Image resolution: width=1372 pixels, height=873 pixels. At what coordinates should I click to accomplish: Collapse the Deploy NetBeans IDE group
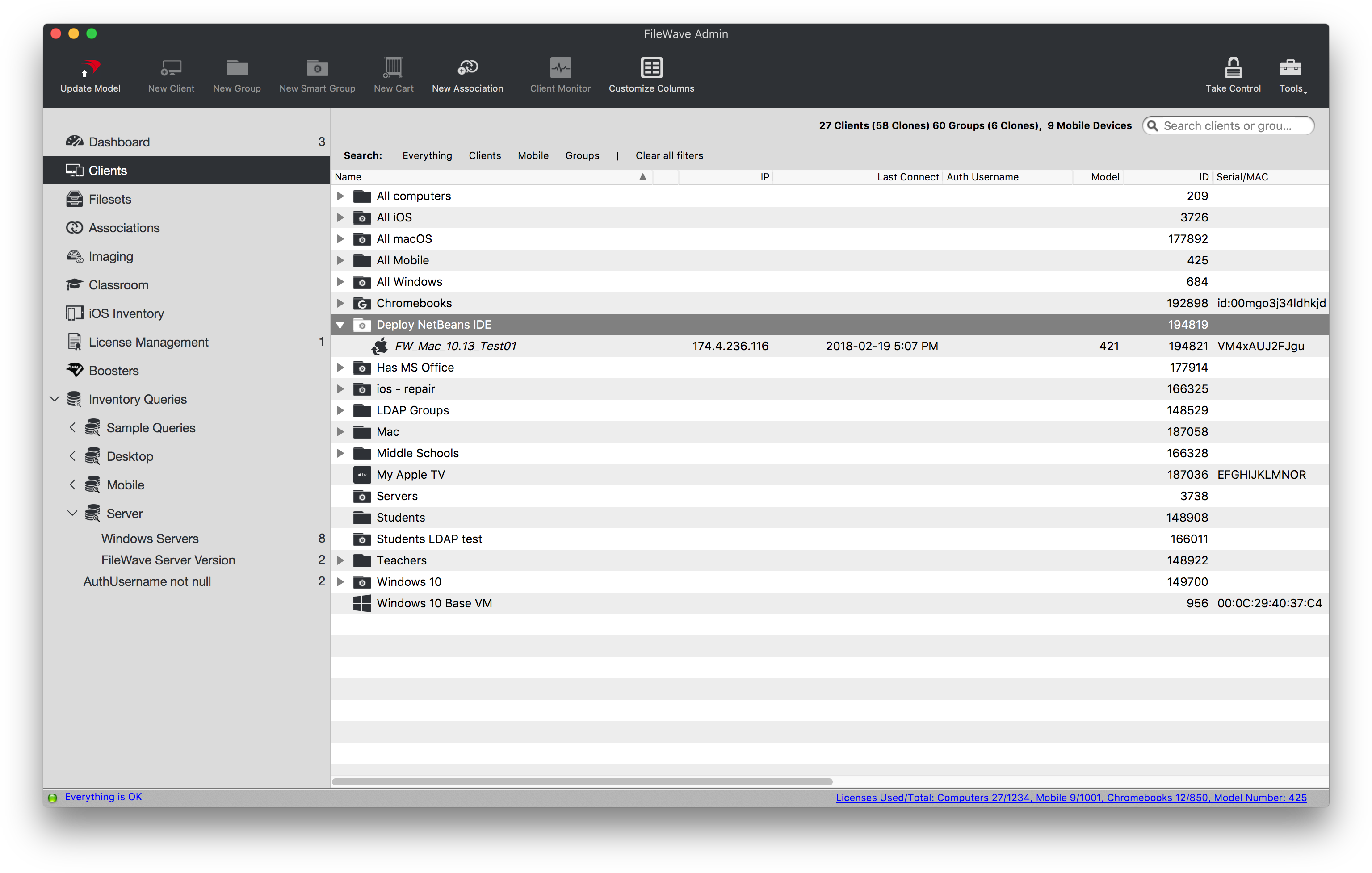pyautogui.click(x=340, y=325)
